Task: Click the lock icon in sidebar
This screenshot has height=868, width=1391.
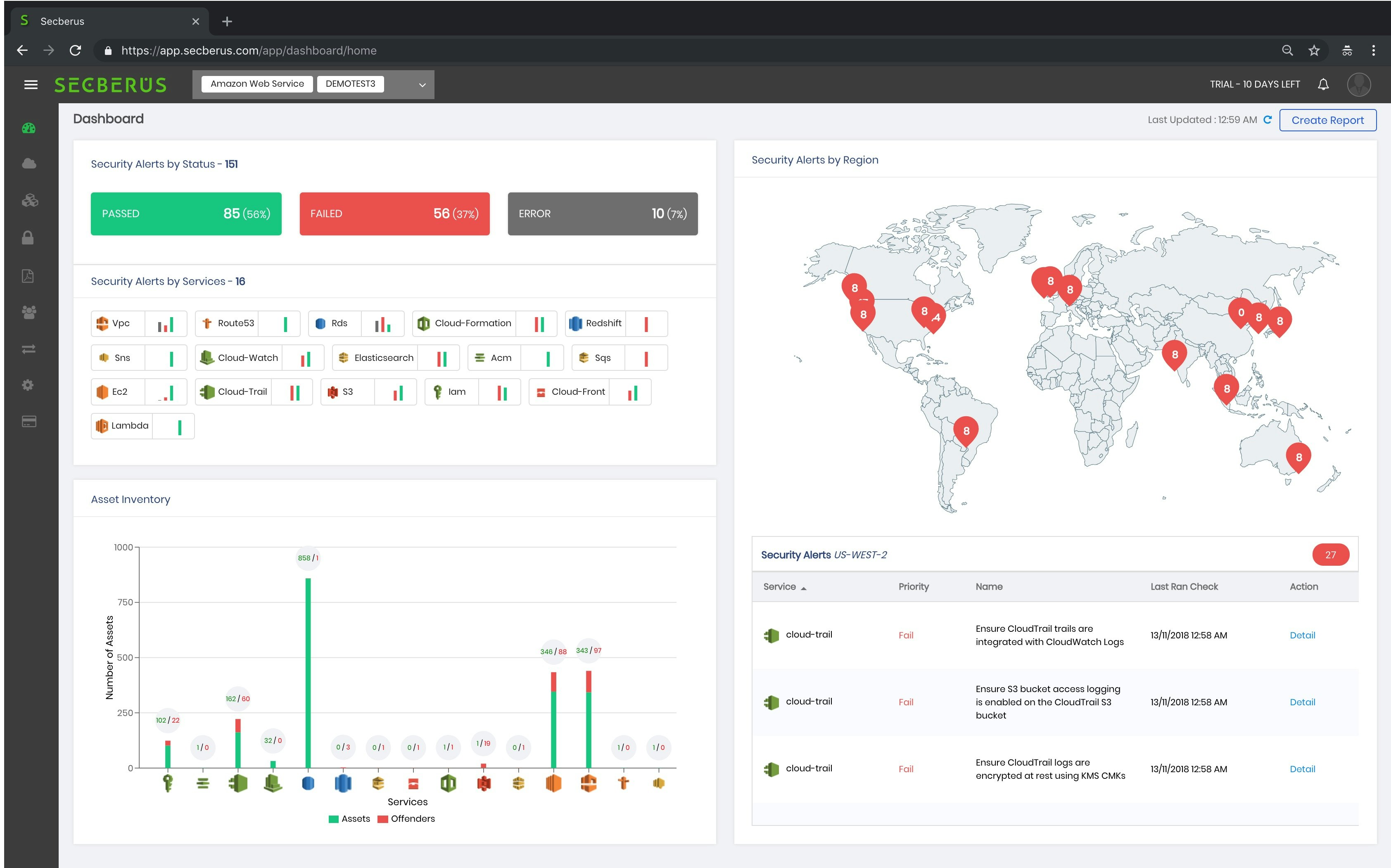Action: (x=28, y=238)
